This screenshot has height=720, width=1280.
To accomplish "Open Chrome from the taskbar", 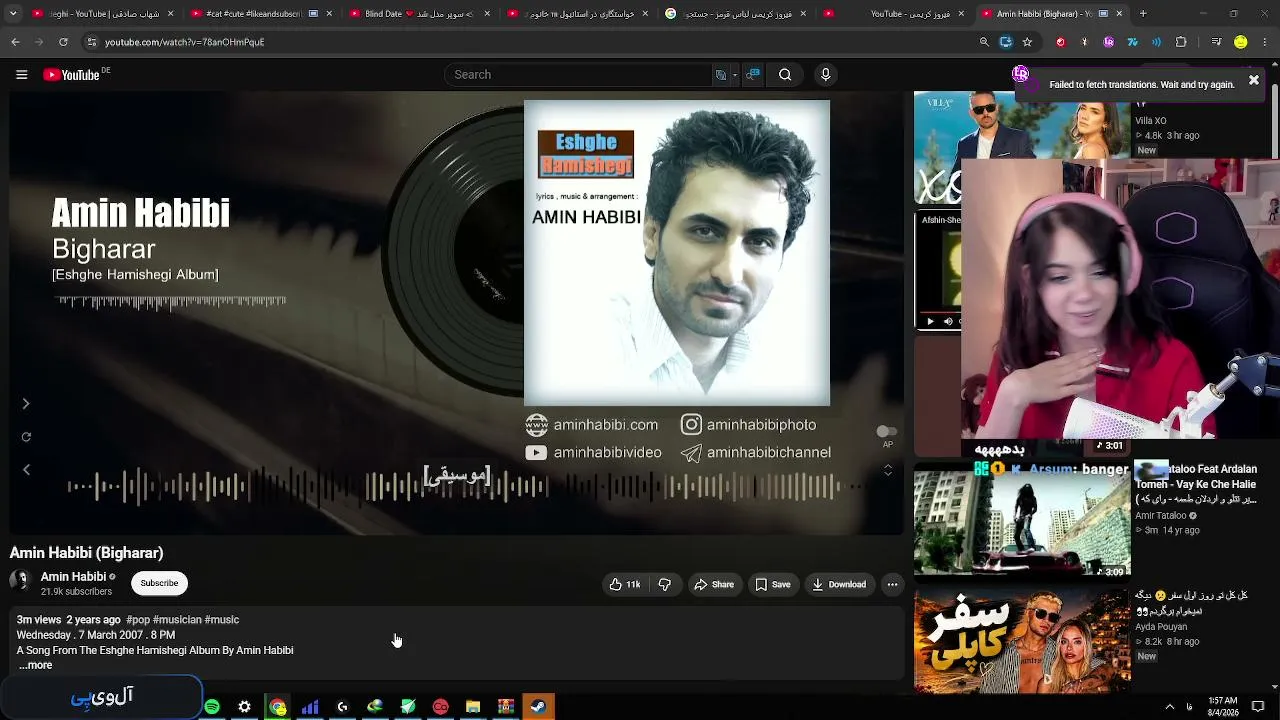I will point(277,707).
